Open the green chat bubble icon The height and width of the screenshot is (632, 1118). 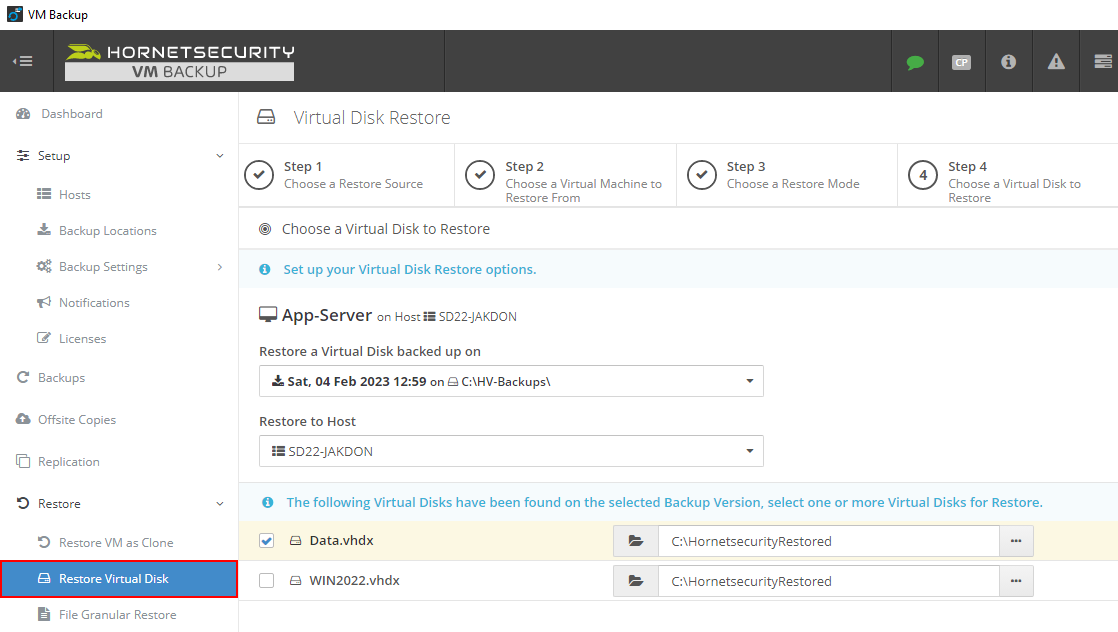point(915,62)
